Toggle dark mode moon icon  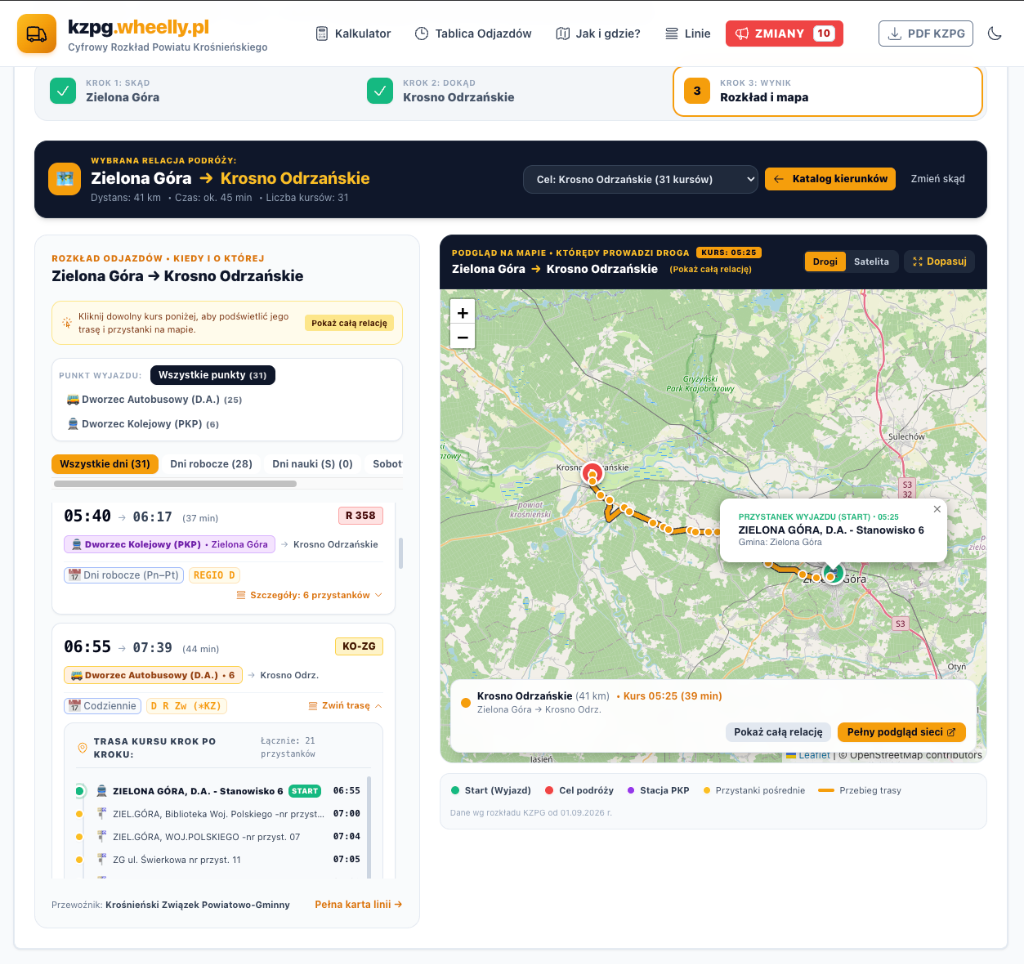(995, 33)
